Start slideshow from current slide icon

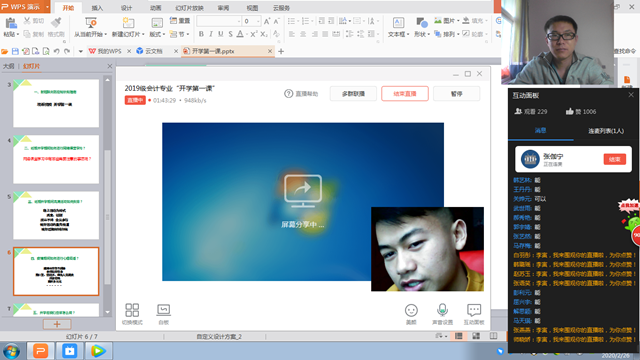(x=91, y=22)
